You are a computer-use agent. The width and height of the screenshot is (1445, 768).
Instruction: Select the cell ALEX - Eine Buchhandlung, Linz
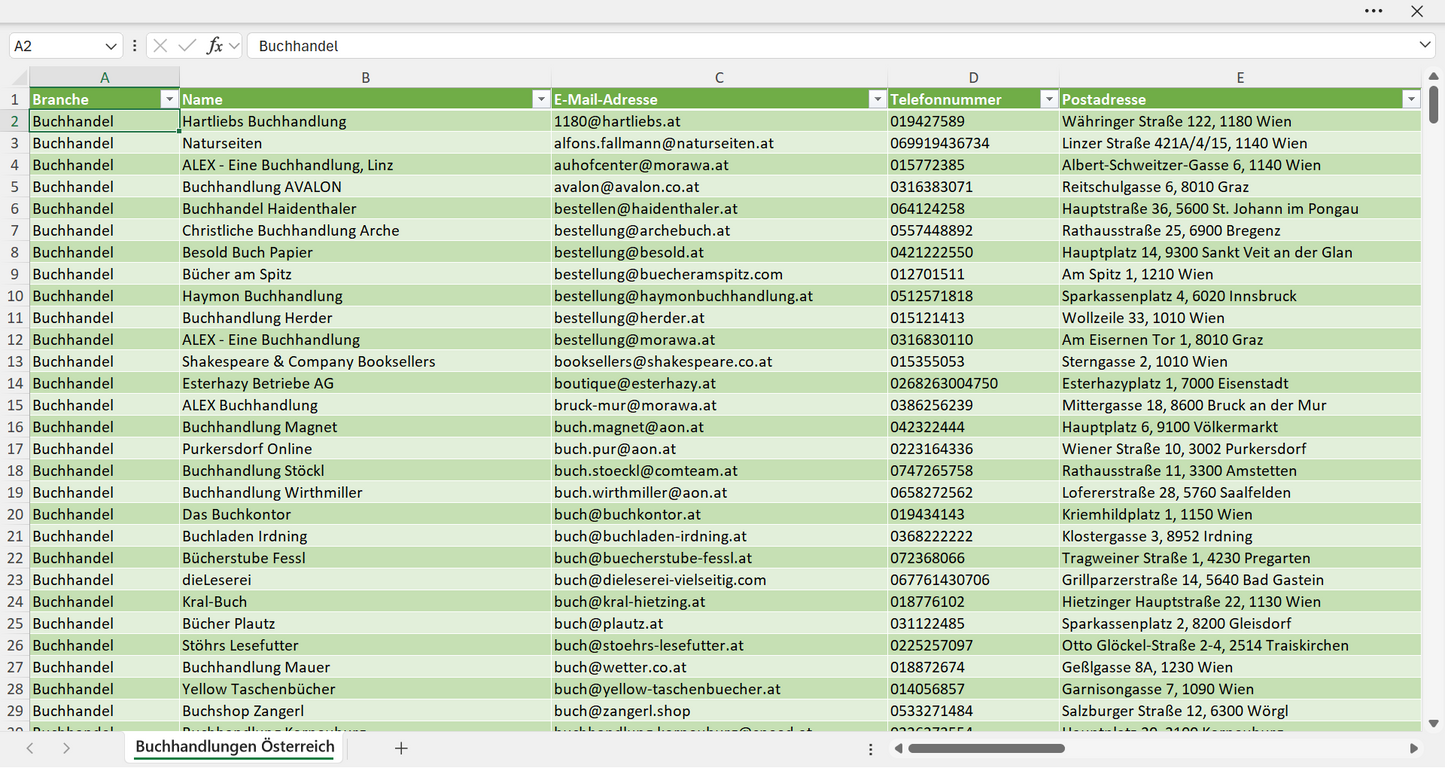coord(366,165)
